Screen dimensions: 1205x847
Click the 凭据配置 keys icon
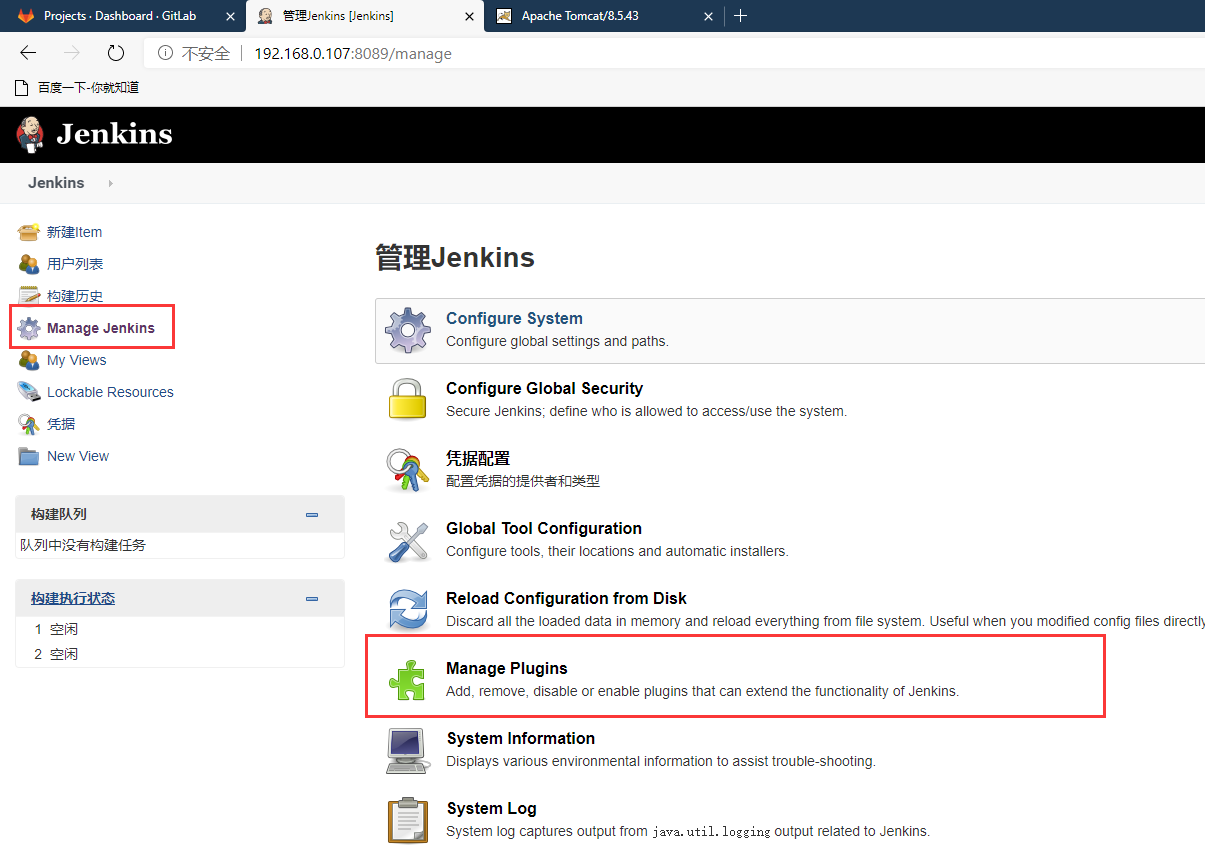point(408,470)
